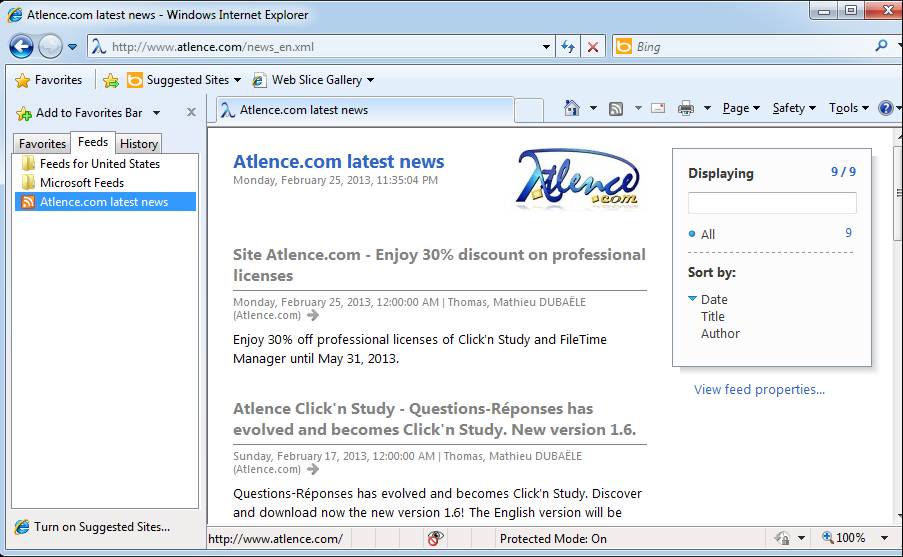Select the All filter option
The image size is (903, 557).
pos(708,234)
